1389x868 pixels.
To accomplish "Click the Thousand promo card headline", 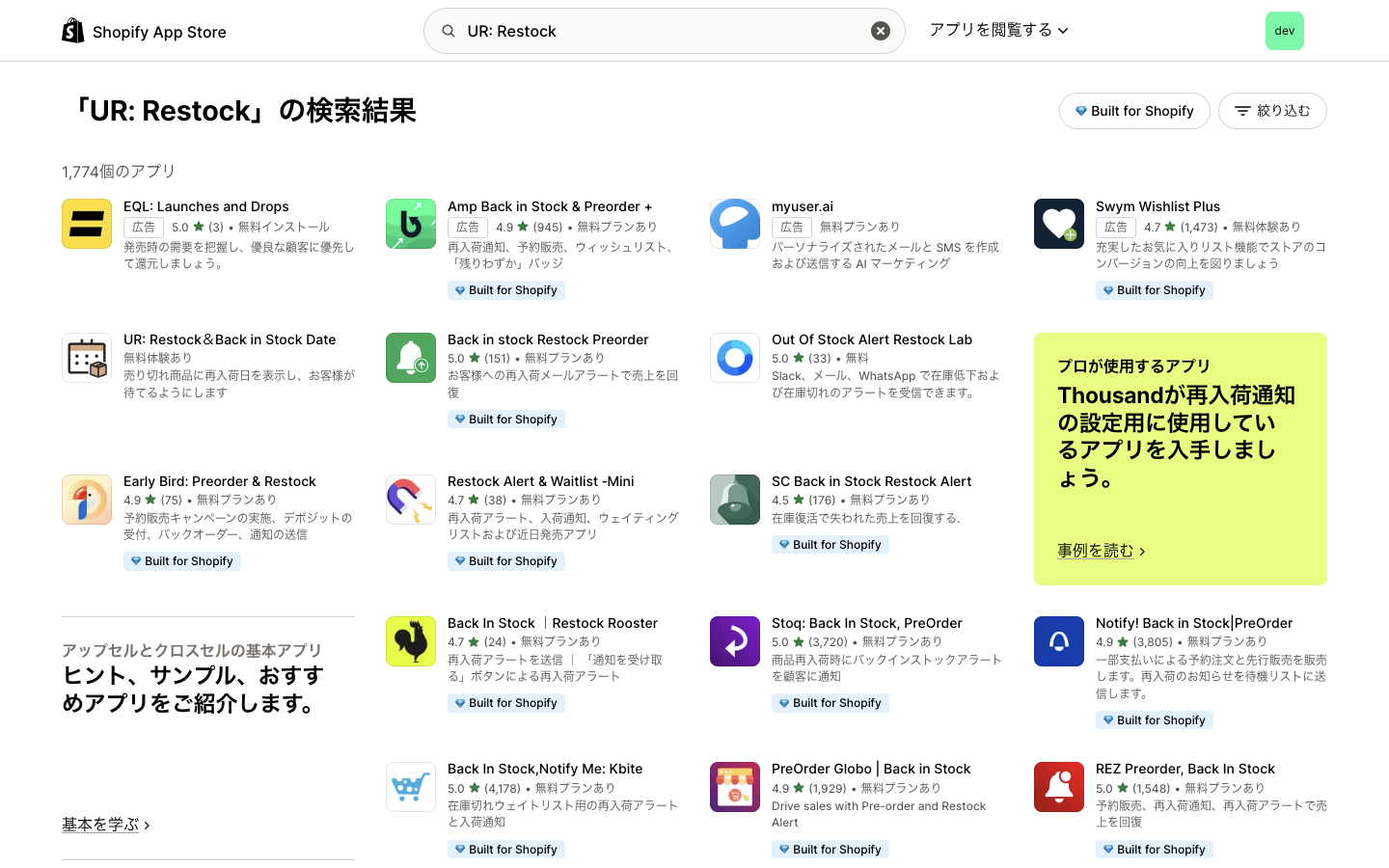I will pos(1177,436).
